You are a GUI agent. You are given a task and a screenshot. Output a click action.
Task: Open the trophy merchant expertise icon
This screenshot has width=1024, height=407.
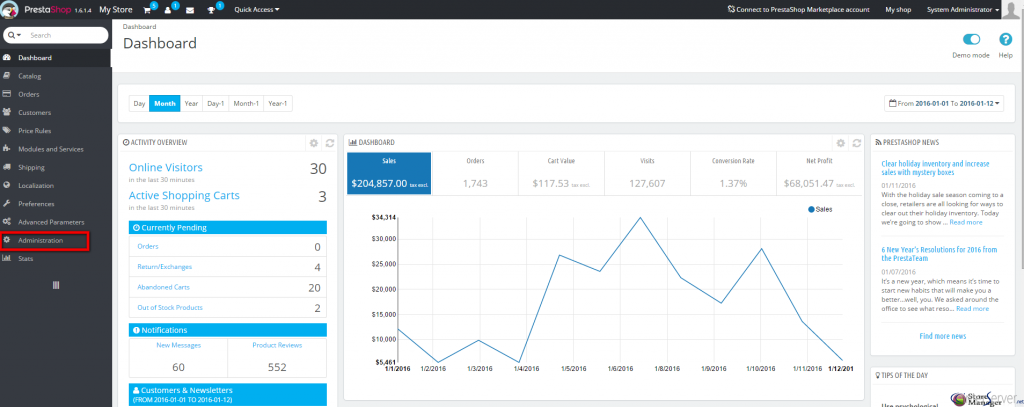tap(210, 10)
